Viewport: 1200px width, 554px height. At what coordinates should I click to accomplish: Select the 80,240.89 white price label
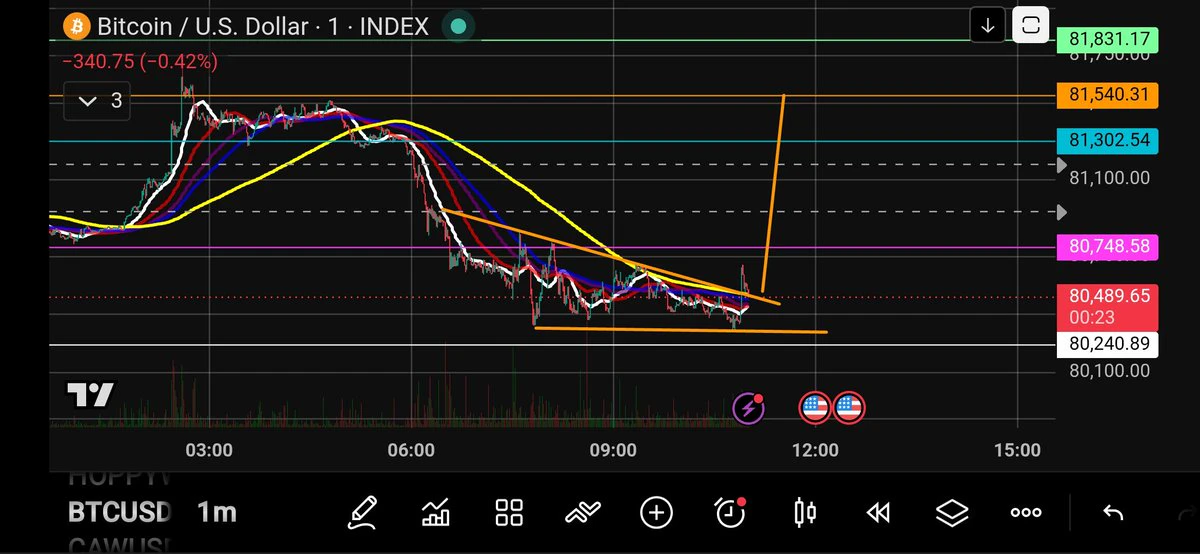[x=1107, y=345]
